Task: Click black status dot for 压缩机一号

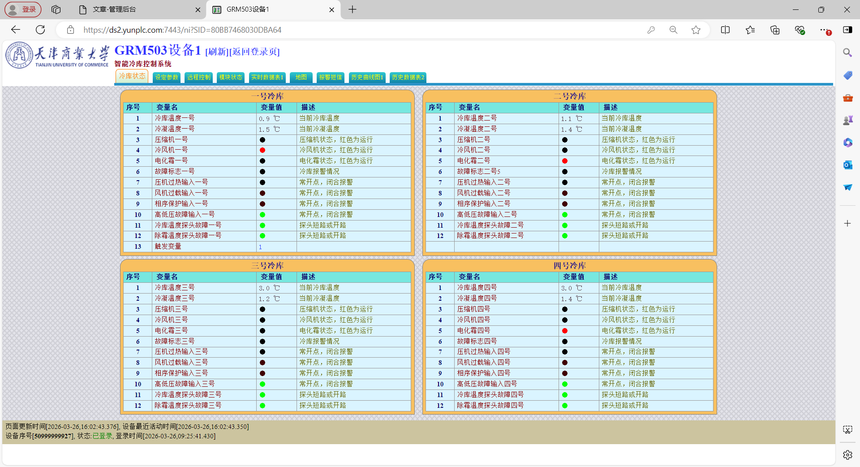Action: tap(262, 139)
